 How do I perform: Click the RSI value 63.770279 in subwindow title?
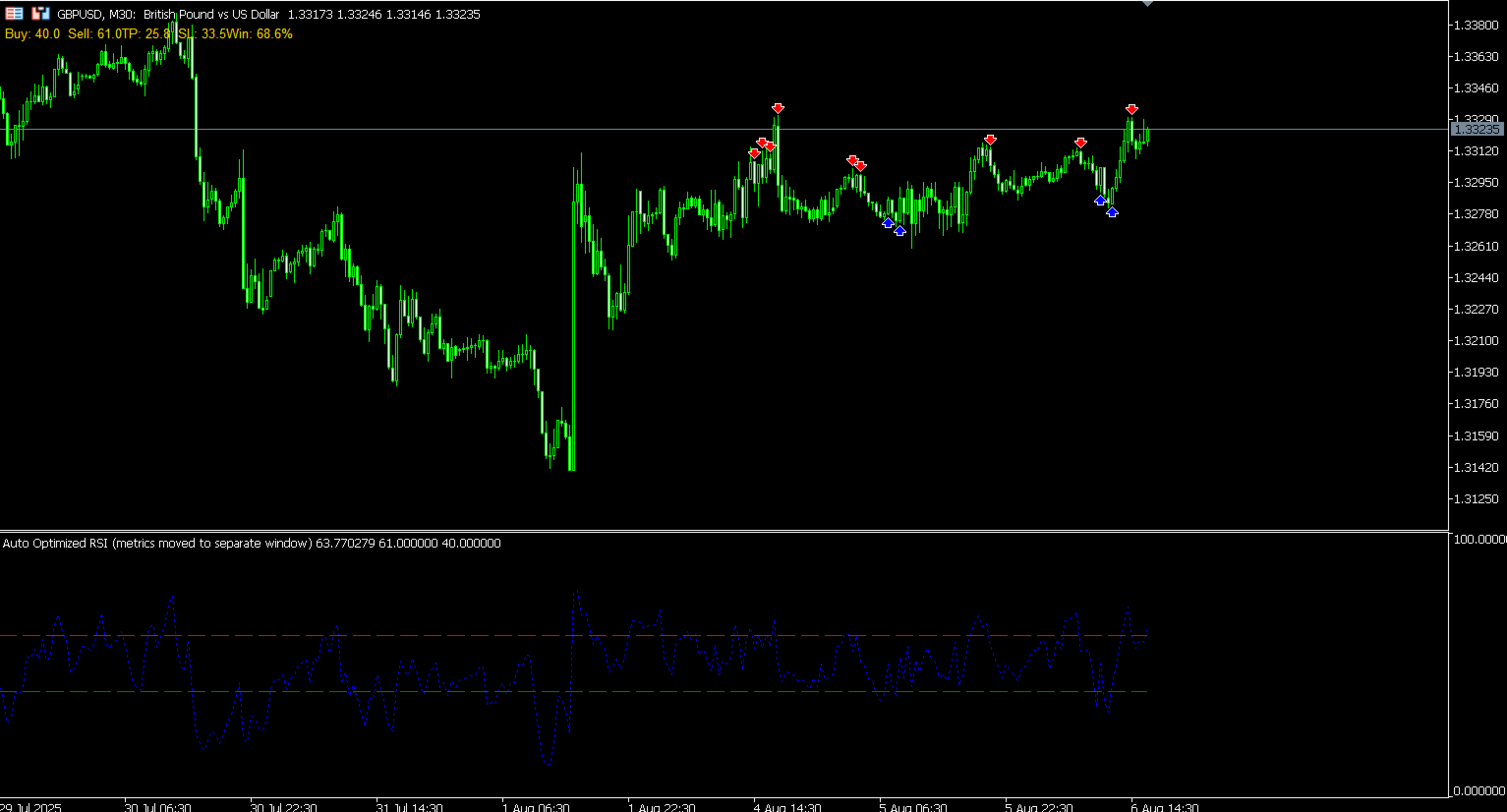[x=345, y=543]
